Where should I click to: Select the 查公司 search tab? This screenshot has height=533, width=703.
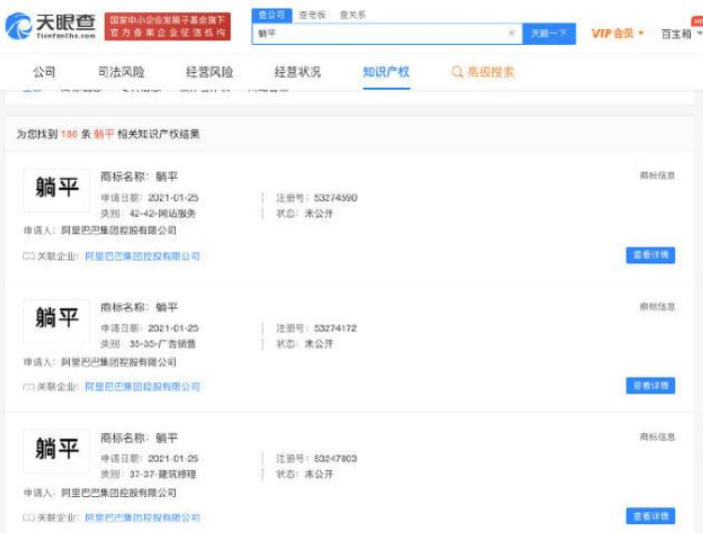(272, 15)
